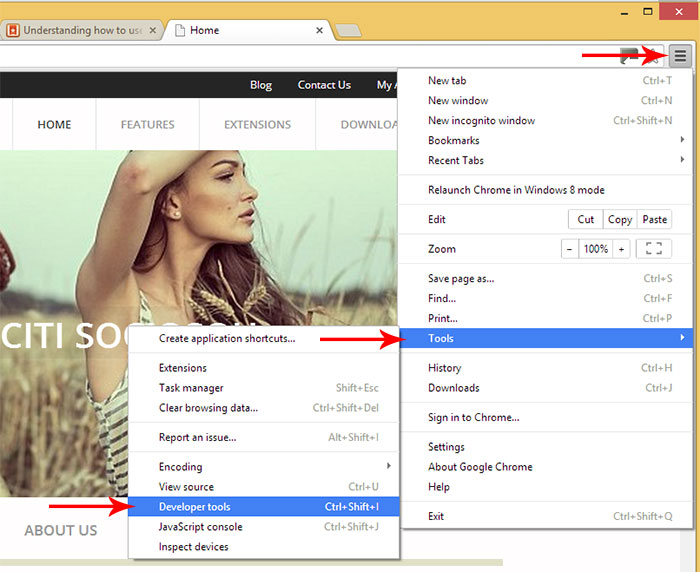Choose Sign in to Chrome...

[x=546, y=417]
